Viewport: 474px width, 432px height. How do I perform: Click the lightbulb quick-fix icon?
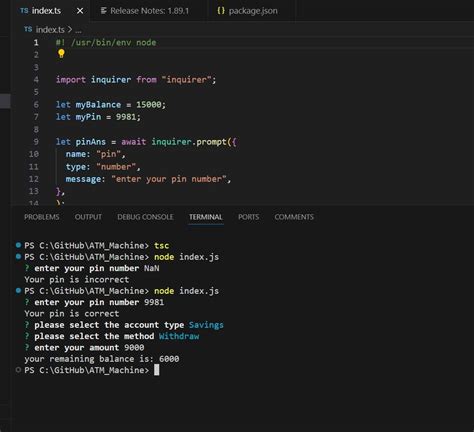point(61,54)
